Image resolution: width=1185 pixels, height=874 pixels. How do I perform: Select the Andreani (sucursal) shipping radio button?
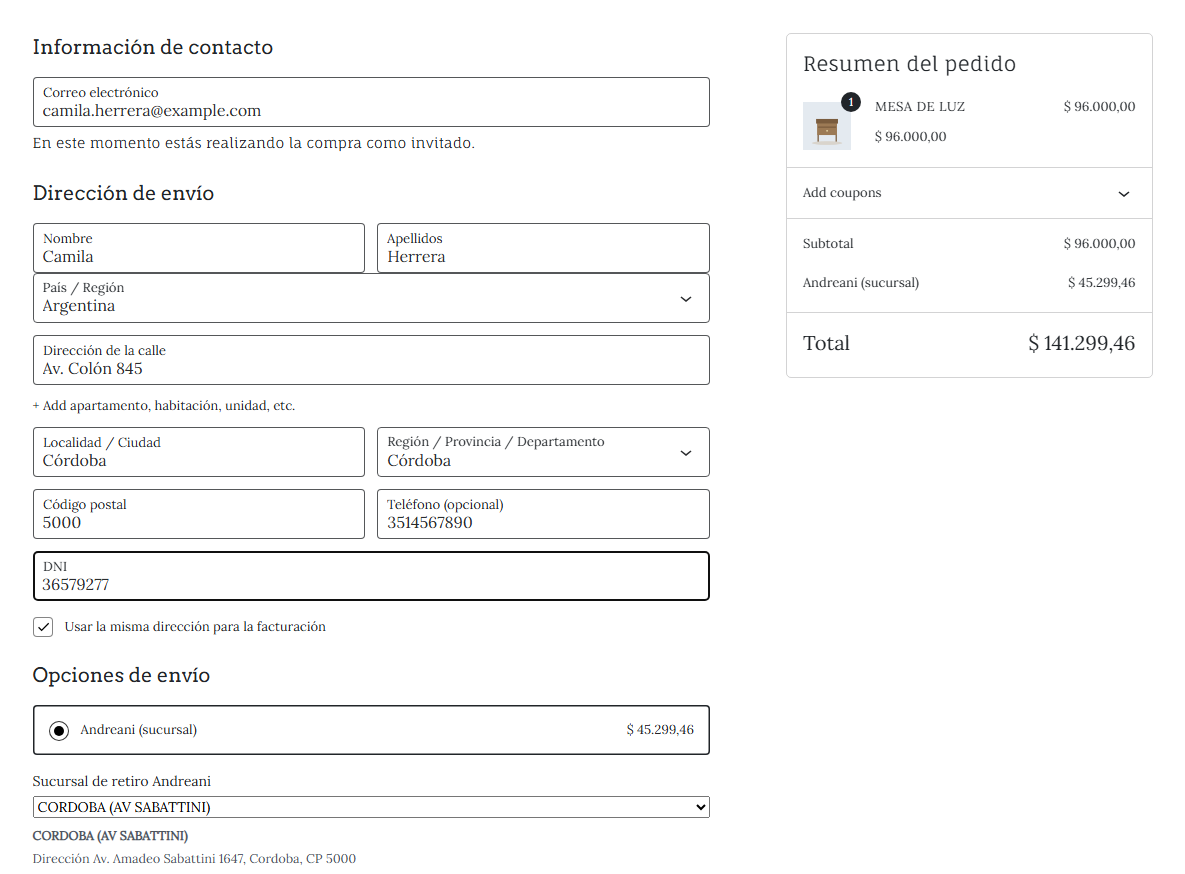tap(59, 730)
